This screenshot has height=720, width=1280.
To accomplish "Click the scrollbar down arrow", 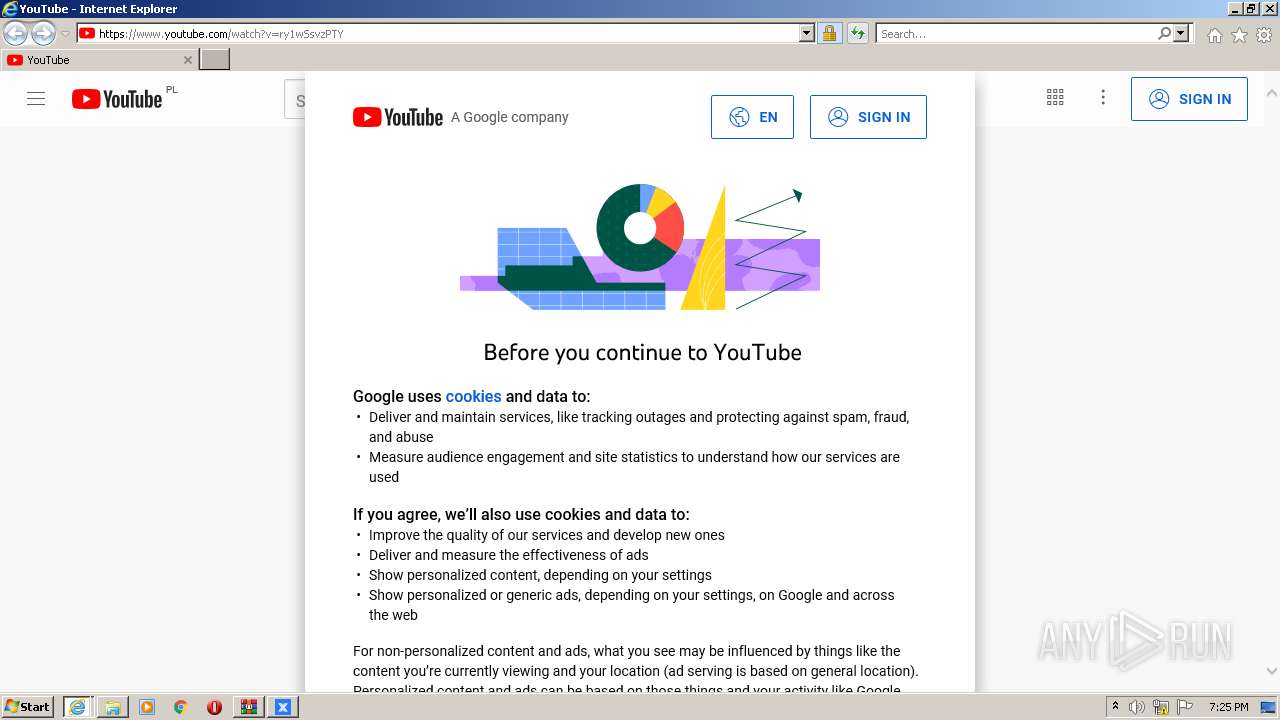I will point(1271,671).
